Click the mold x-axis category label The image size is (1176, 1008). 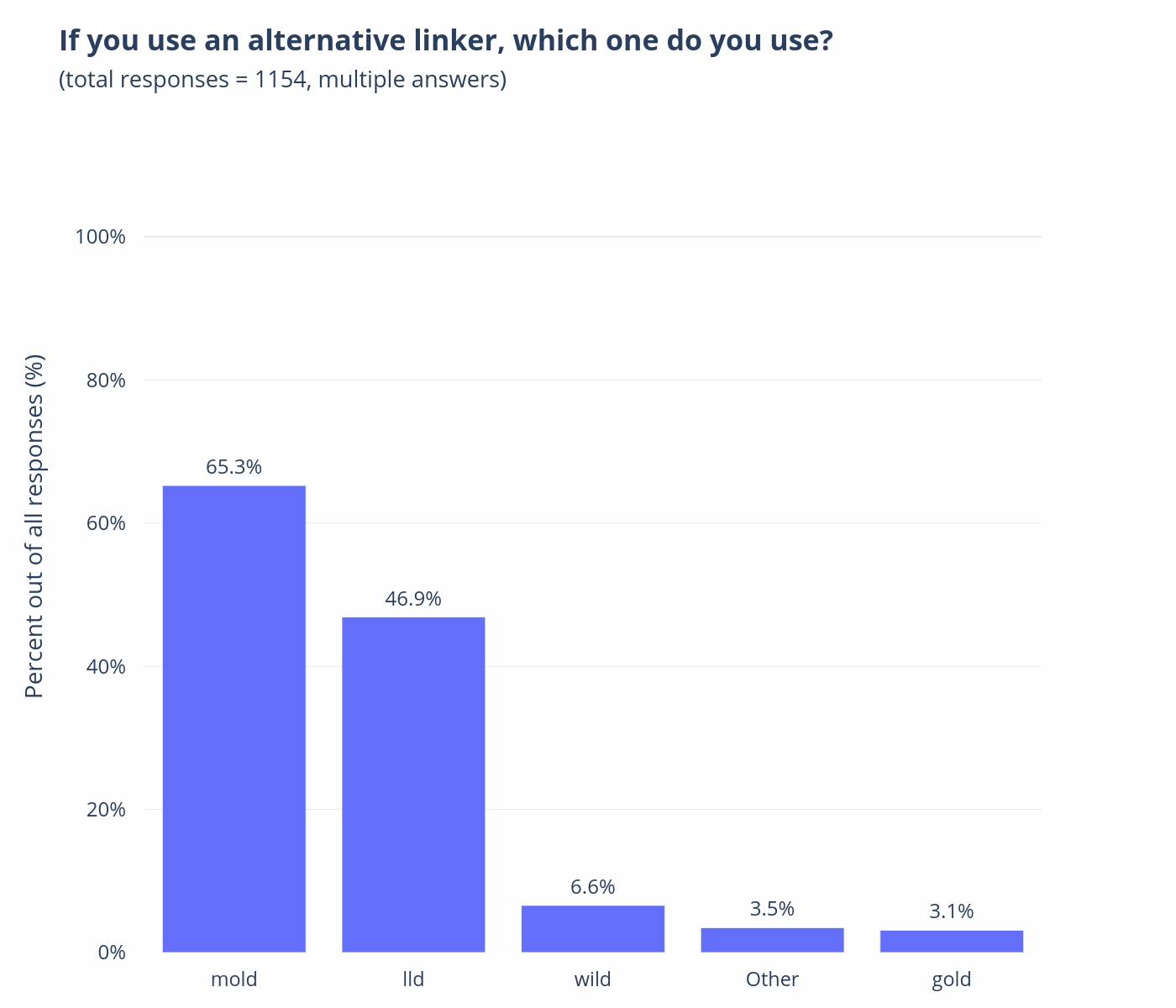click(234, 979)
